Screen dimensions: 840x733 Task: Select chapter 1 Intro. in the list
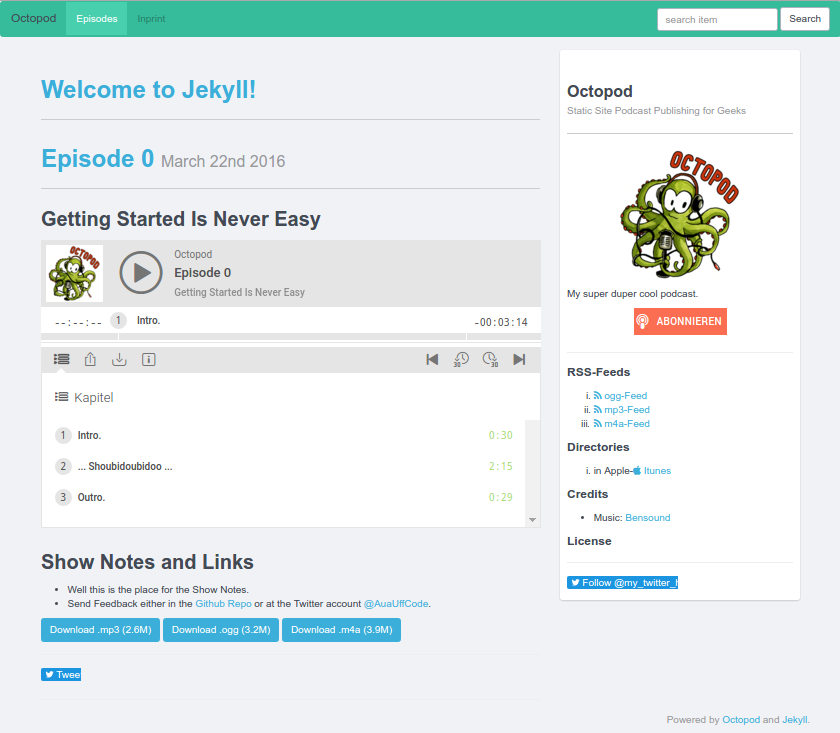coord(284,435)
